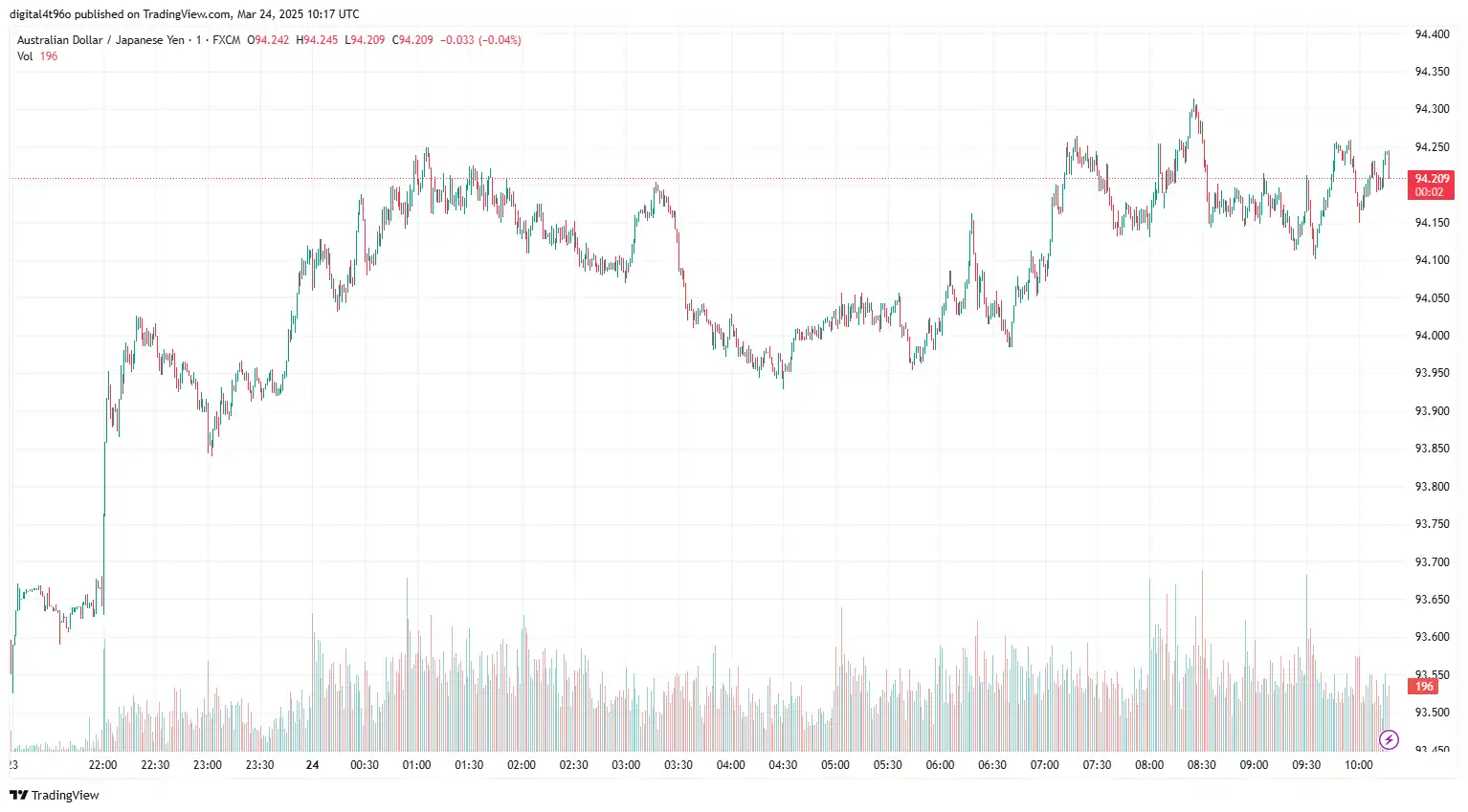The image size is (1468, 812).
Task: Click the 93.800 price axis label
Action: coord(1432,487)
